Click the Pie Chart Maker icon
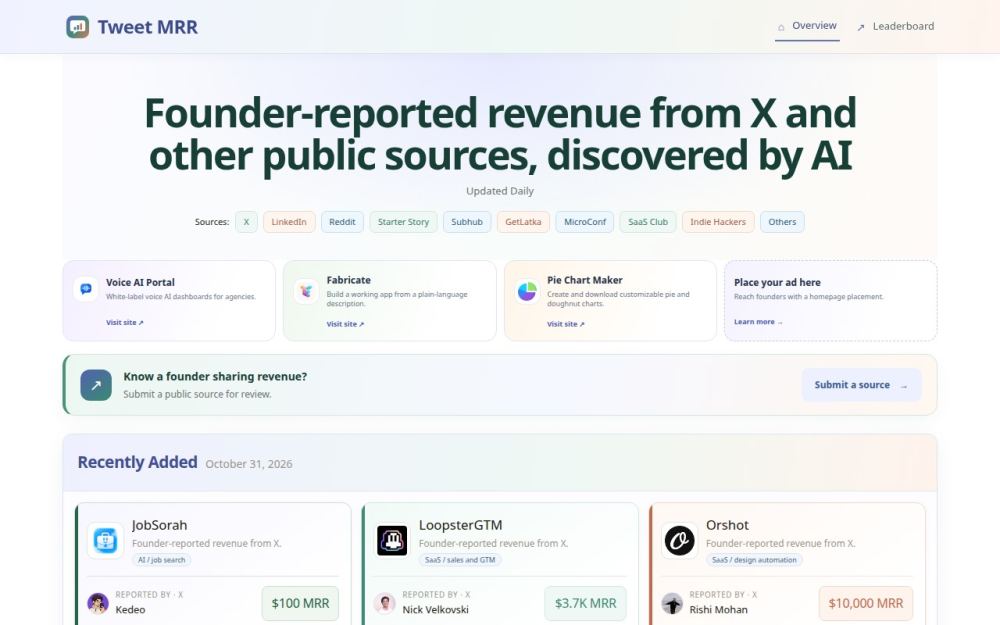This screenshot has height=625, width=1000. pyautogui.click(x=527, y=291)
